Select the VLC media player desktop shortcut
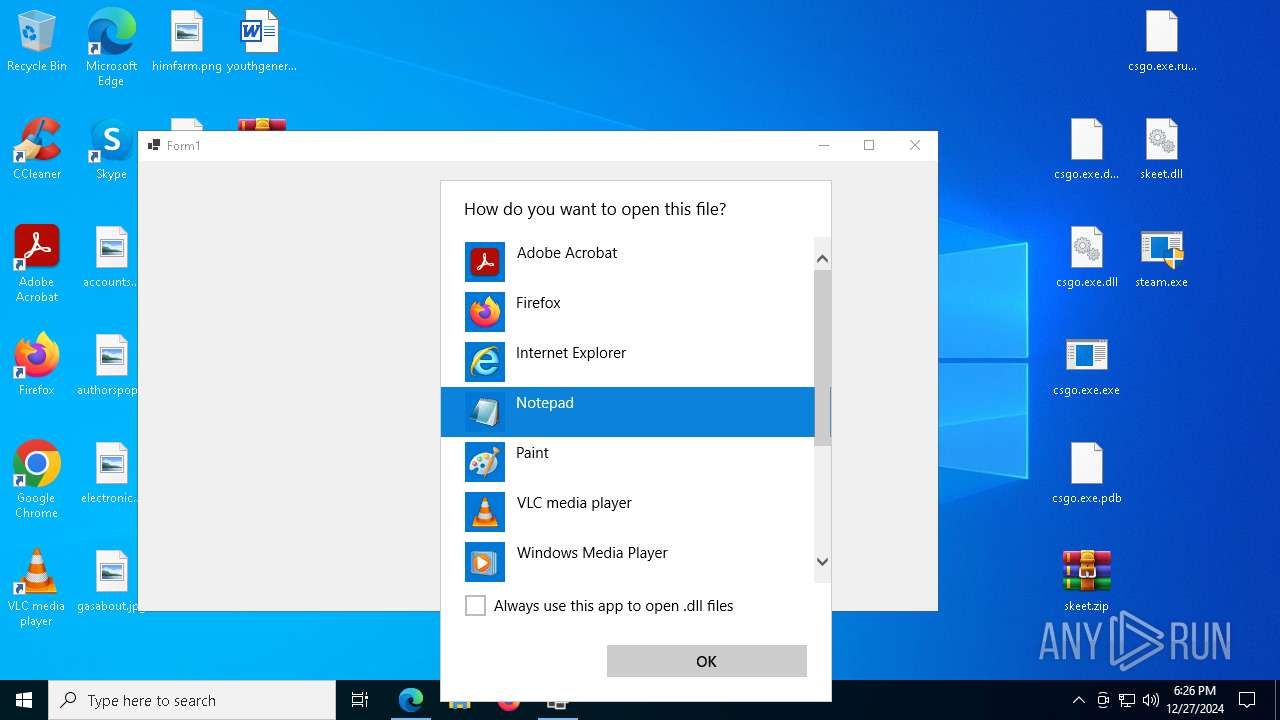 [x=37, y=588]
